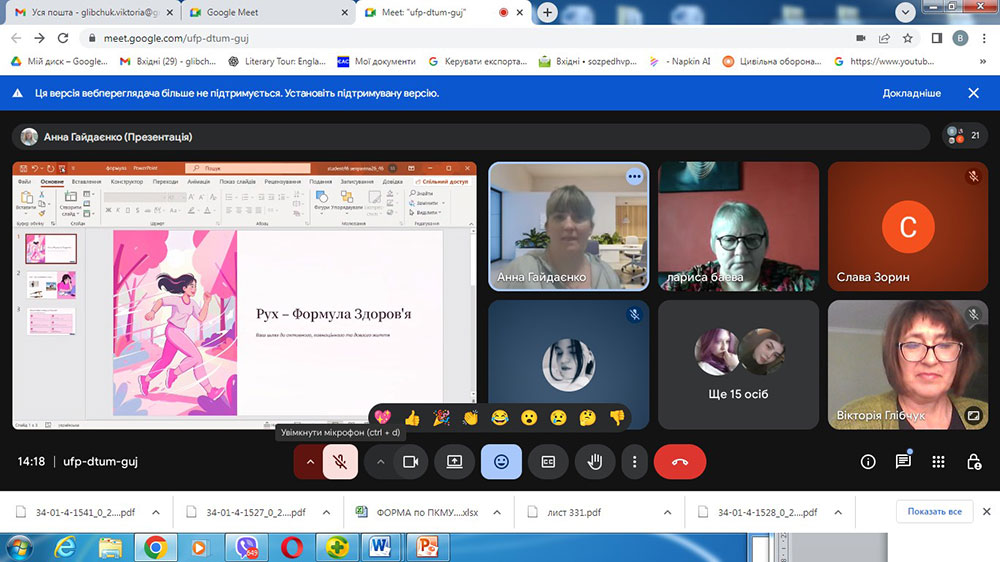Image resolution: width=1000 pixels, height=562 pixels.
Task: Open meeting details info icon
Action: 867,462
